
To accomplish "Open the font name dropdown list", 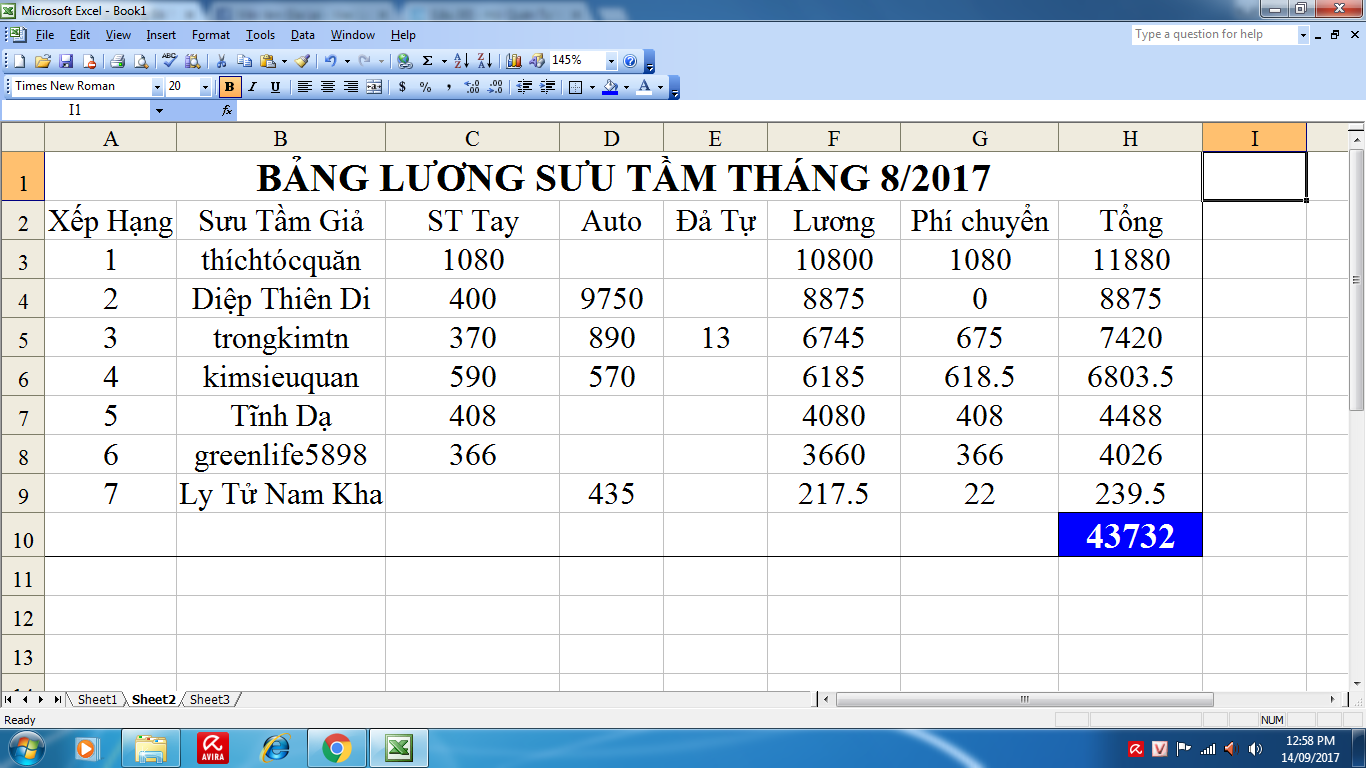I will (157, 87).
